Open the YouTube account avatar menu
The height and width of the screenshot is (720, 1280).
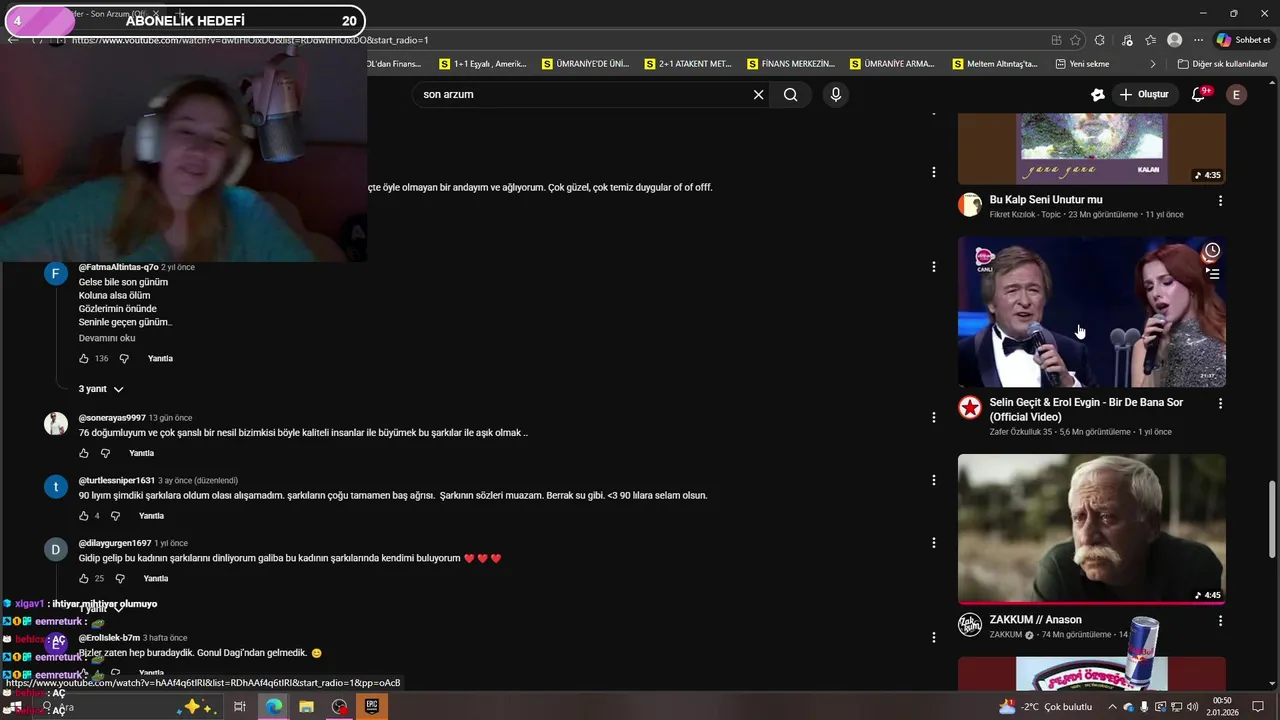pos(1237,95)
